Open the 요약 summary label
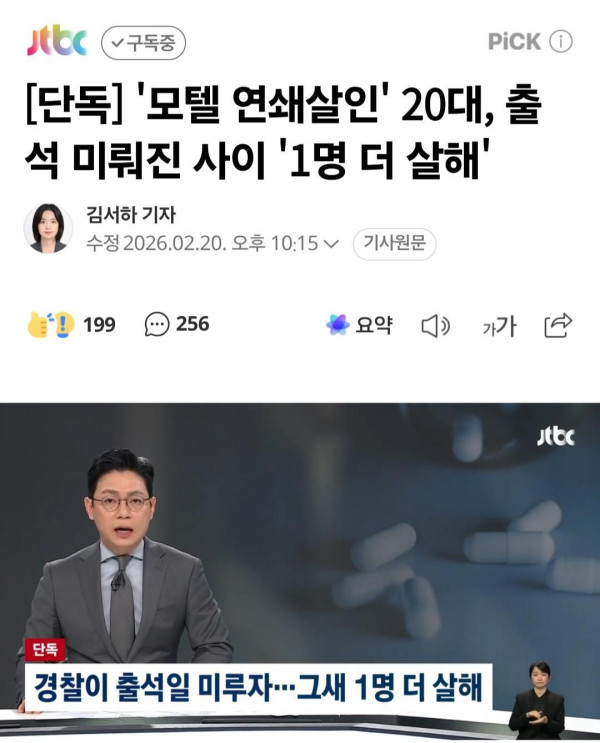The image size is (600, 743). pos(374,325)
